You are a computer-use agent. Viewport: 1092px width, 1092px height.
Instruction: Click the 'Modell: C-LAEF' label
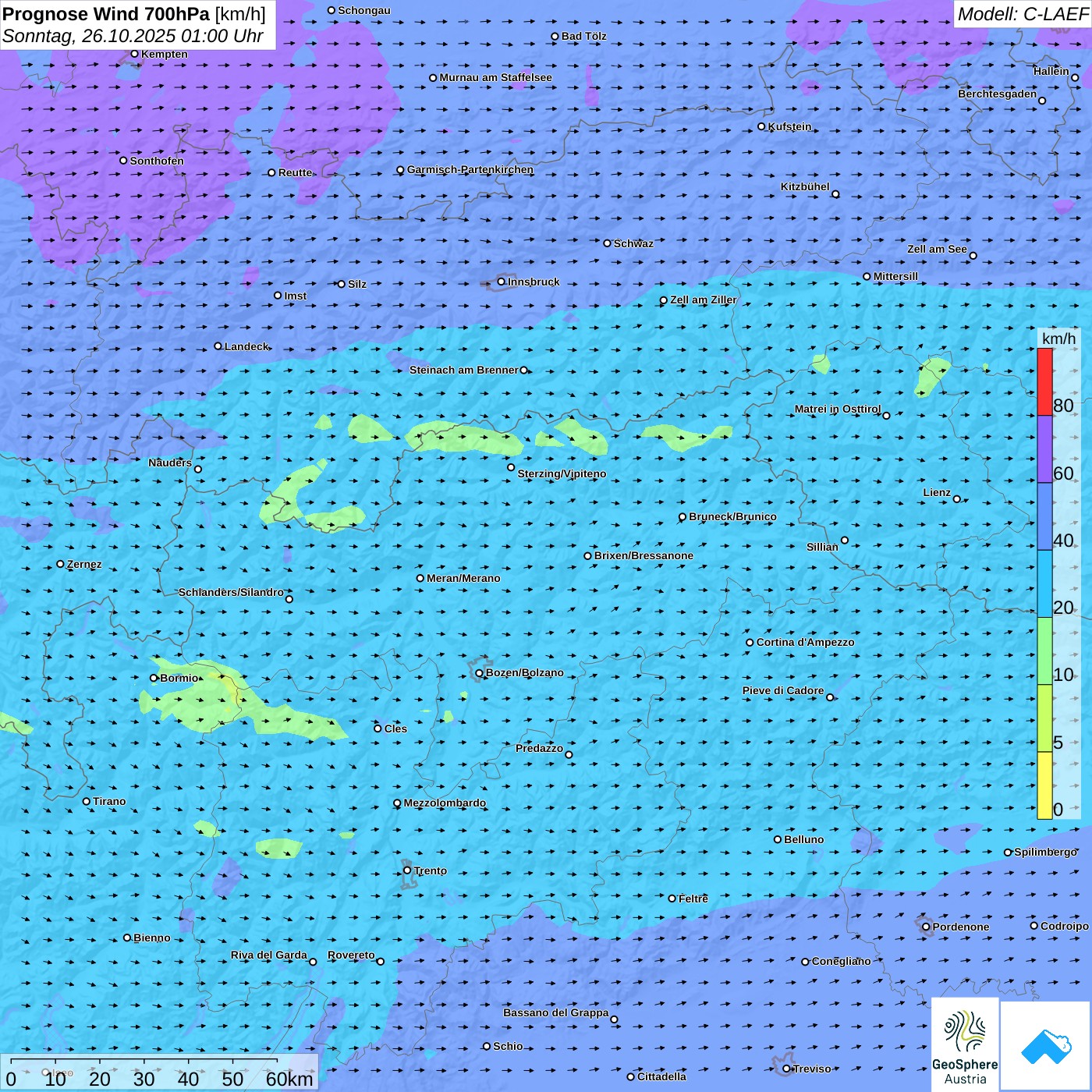1023,14
